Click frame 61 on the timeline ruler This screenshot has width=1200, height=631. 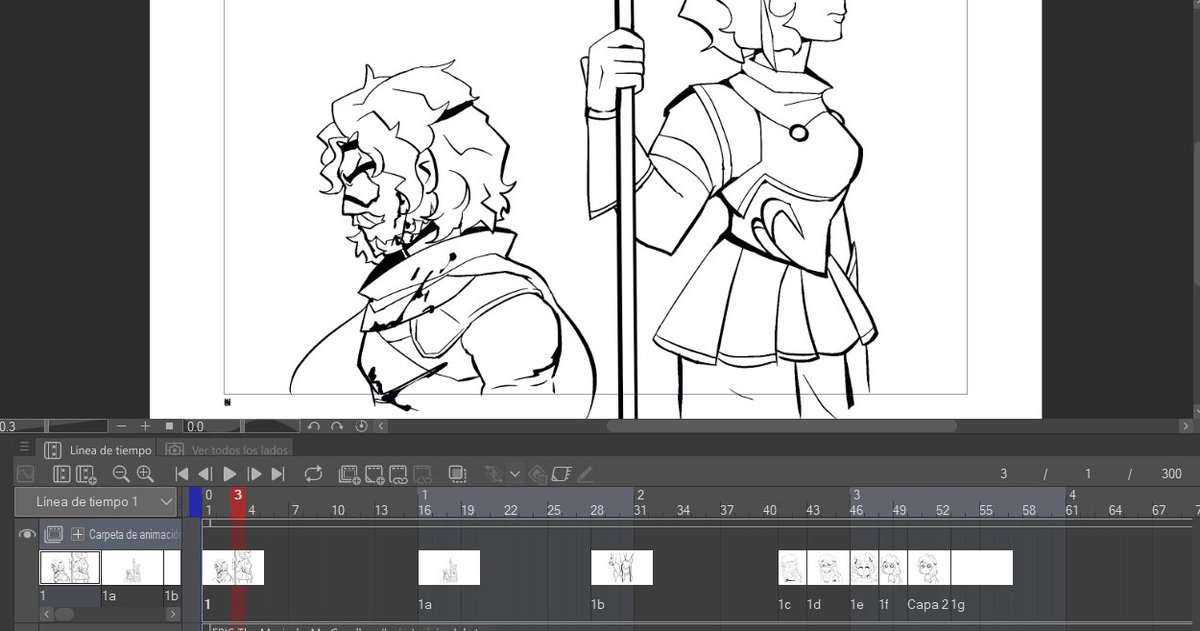tap(1071, 510)
